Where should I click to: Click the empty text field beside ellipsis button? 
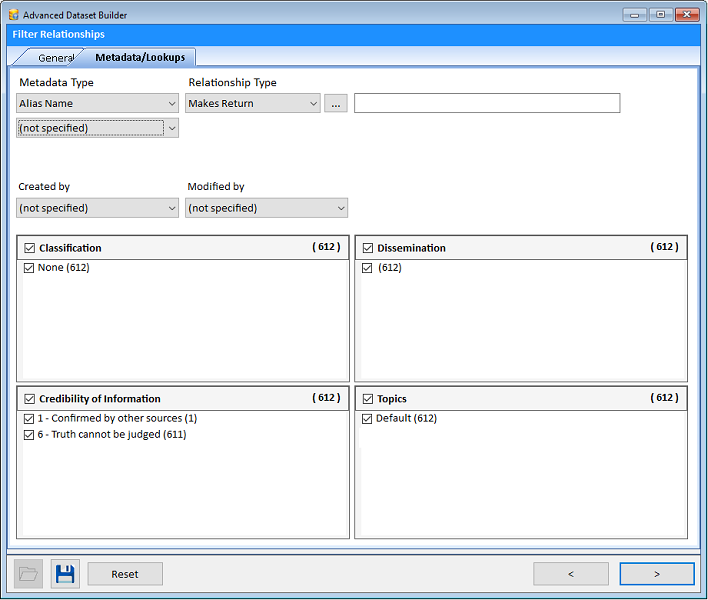(487, 103)
